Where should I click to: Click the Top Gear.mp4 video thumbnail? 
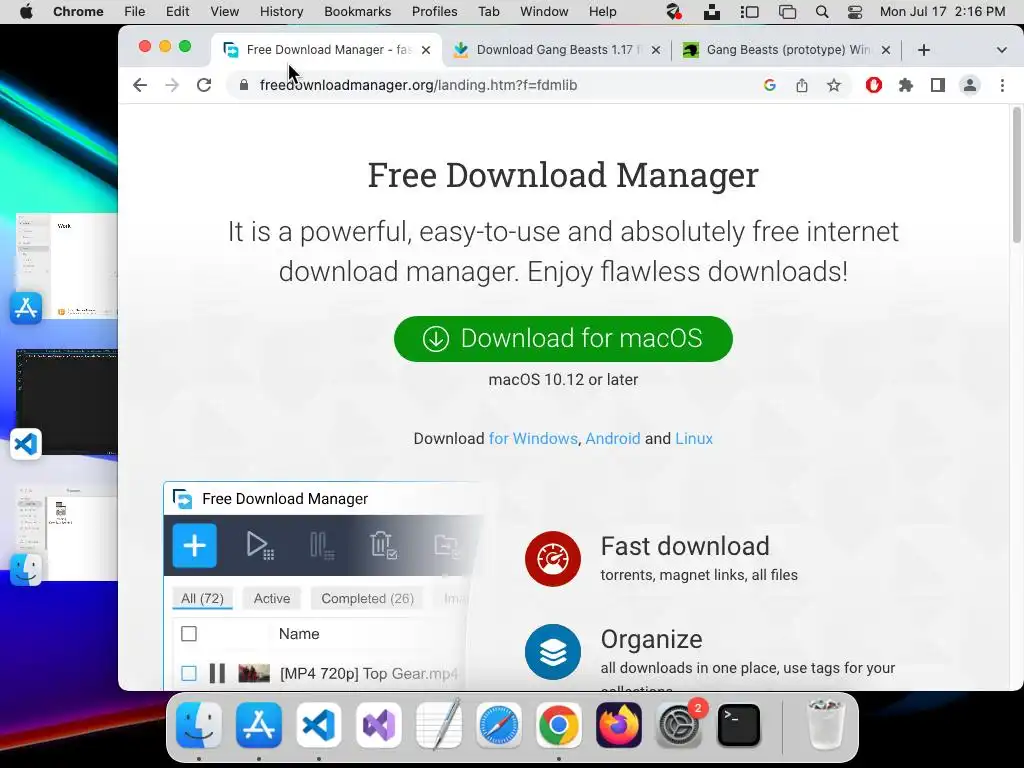click(253, 673)
